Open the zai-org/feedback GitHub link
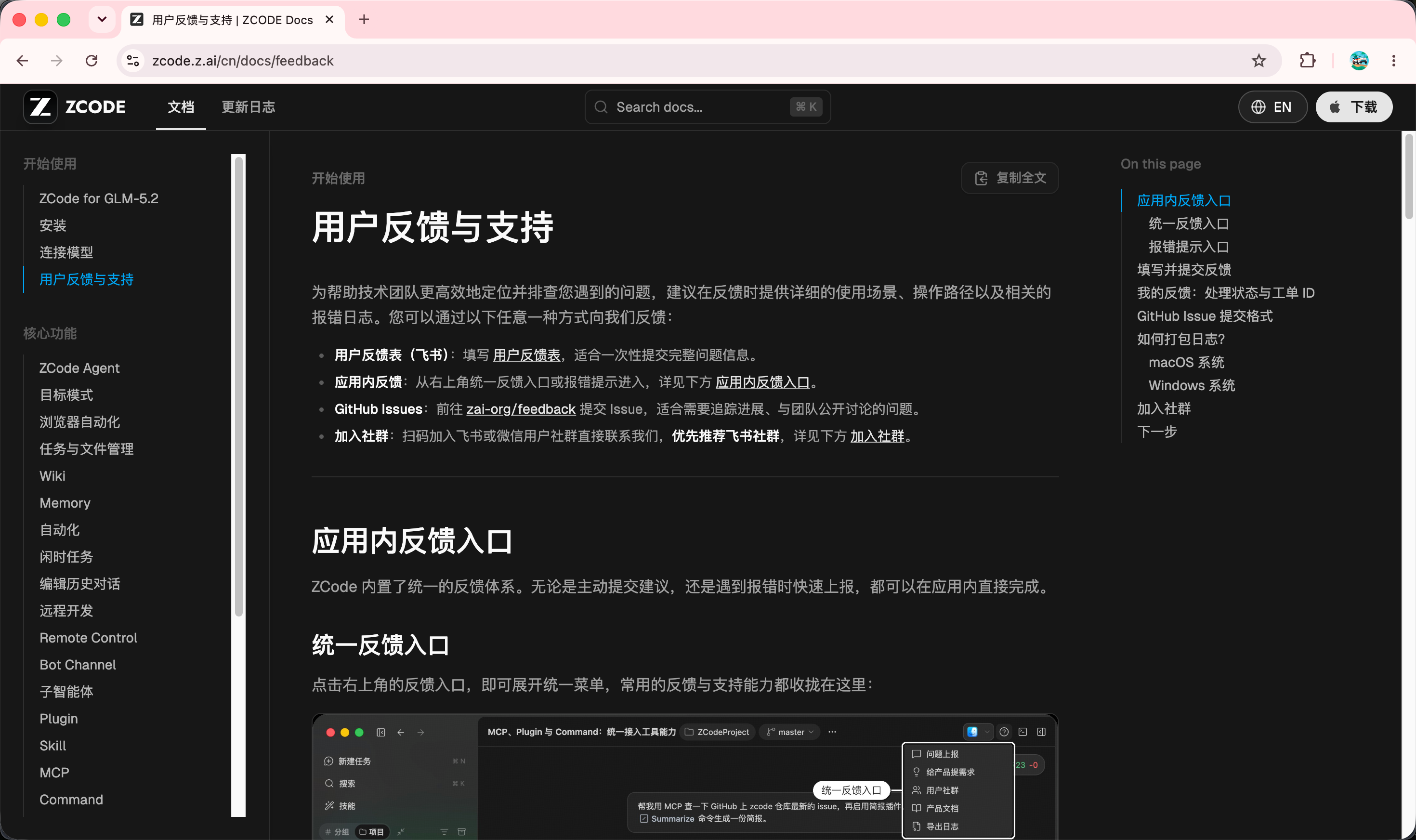 coord(521,409)
